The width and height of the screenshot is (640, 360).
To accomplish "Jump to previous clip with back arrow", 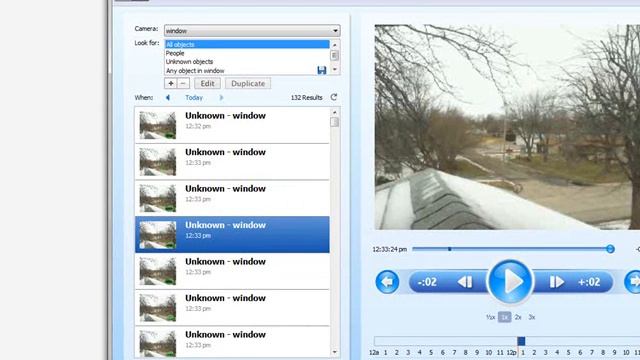I will [387, 282].
